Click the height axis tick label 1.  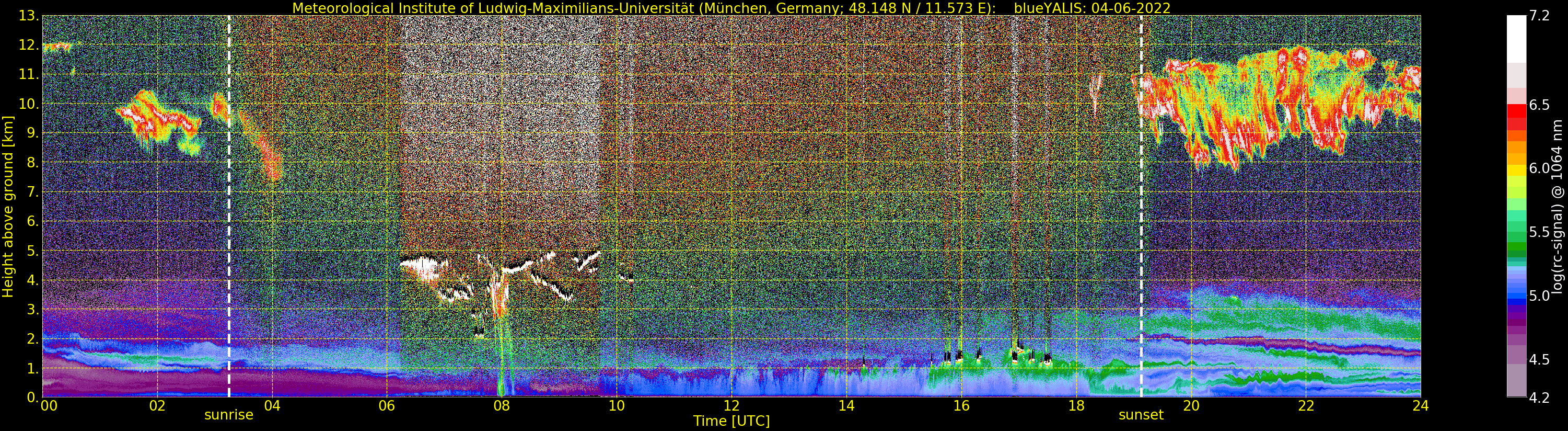coord(32,368)
